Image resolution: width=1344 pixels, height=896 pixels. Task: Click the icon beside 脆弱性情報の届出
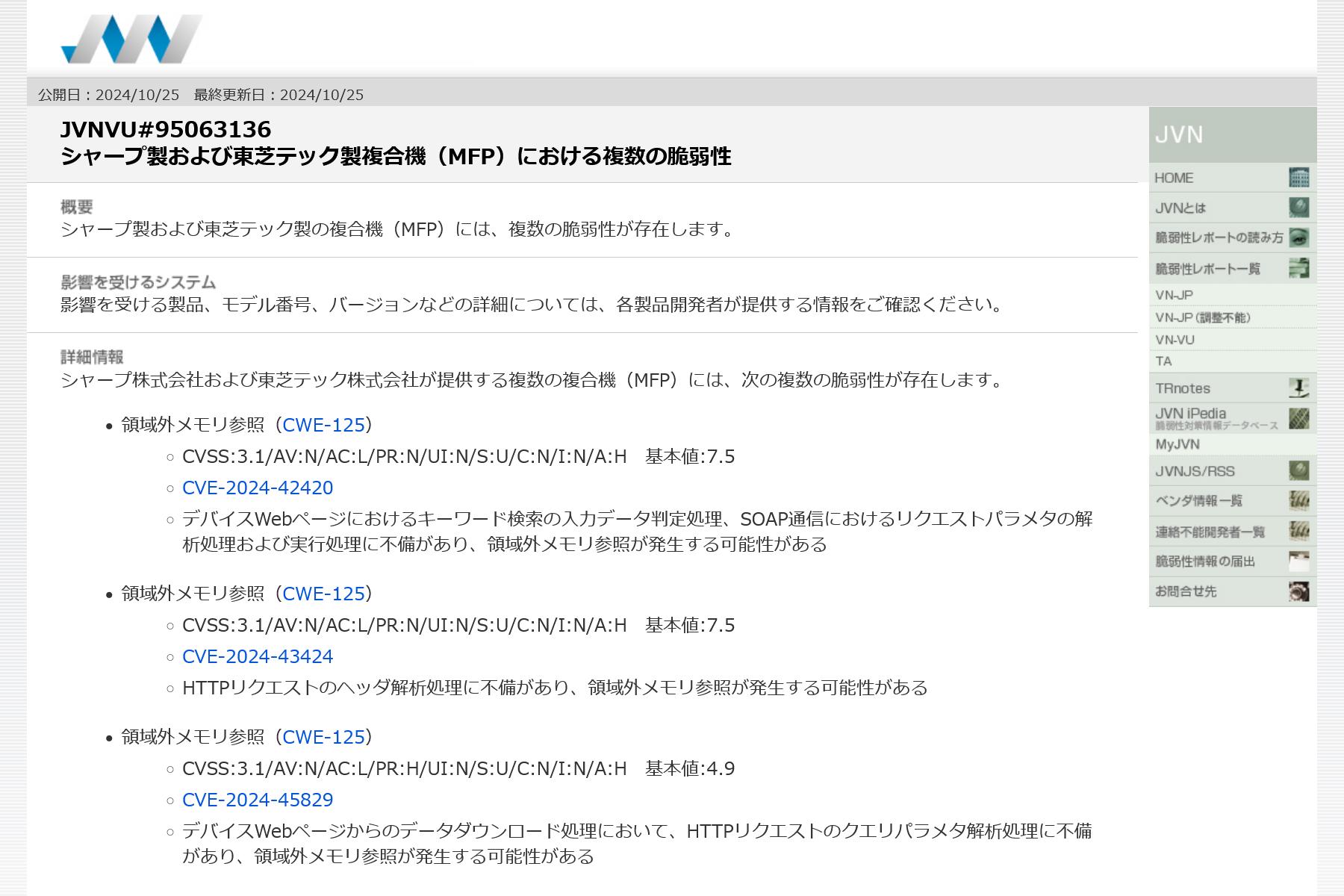1299,561
